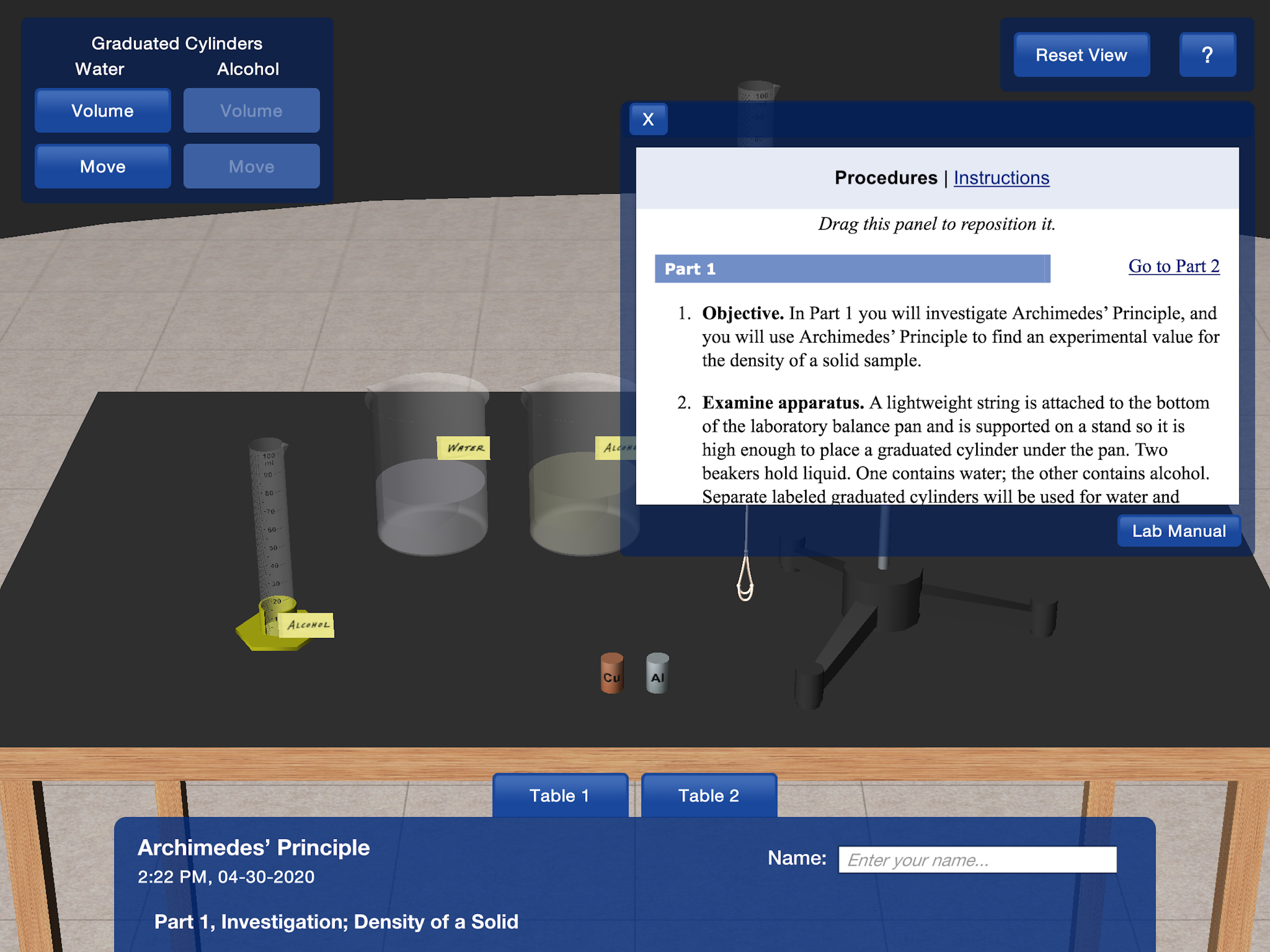Open help with the question mark button
The width and height of the screenshot is (1270, 952).
[1207, 55]
